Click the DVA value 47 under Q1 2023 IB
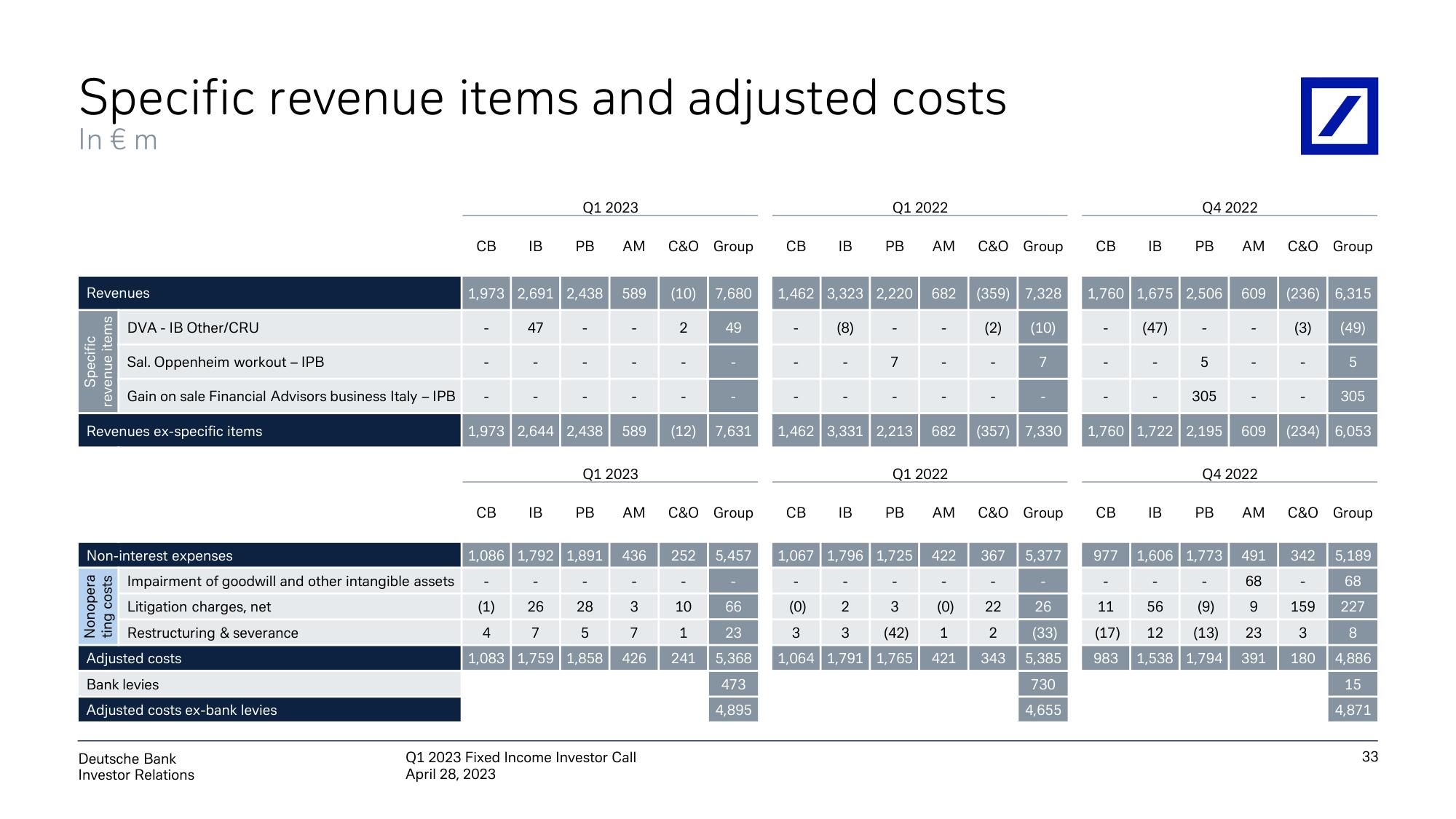 pyautogui.click(x=535, y=328)
